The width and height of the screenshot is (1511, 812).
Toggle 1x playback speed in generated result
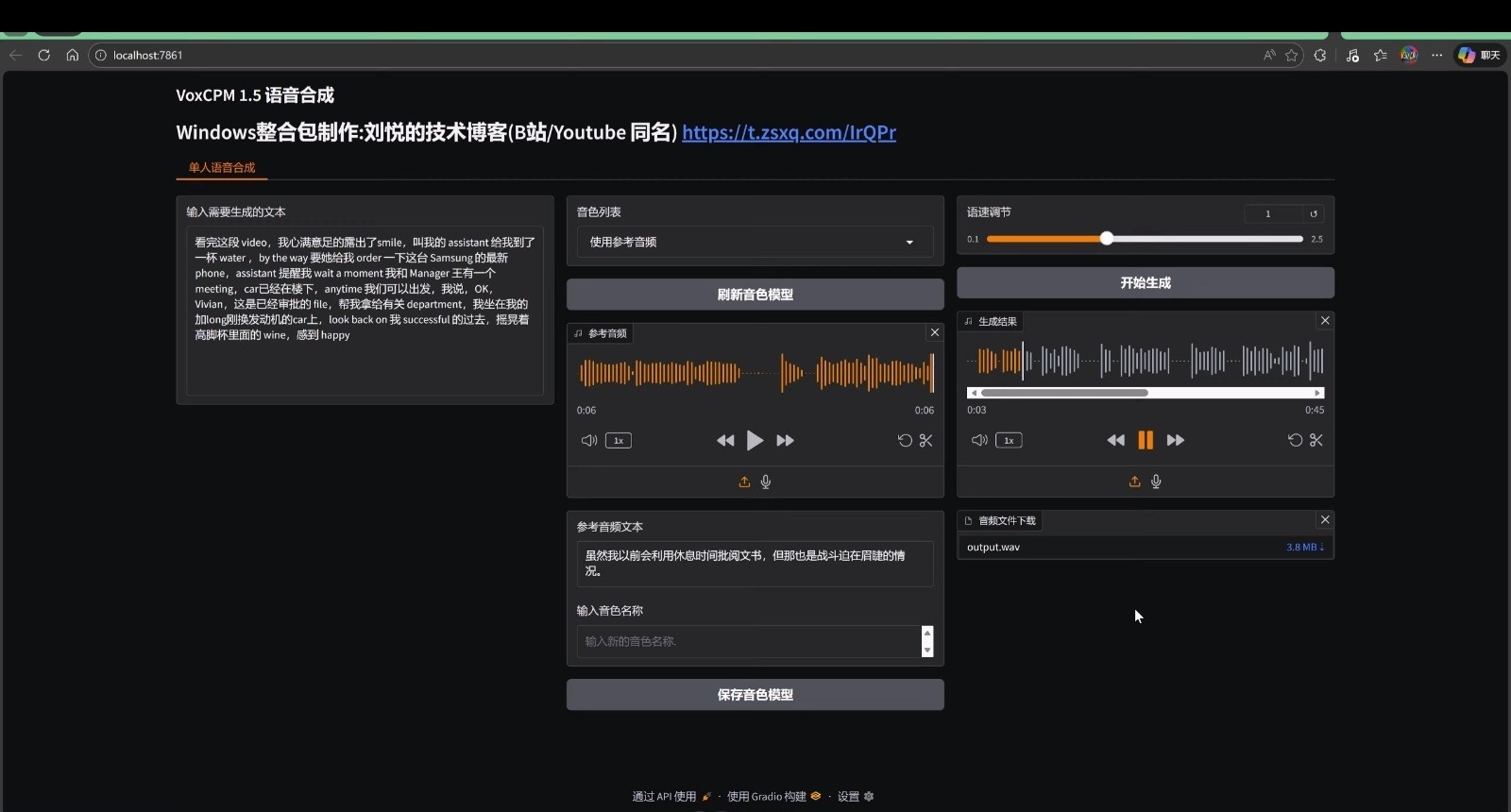(1009, 440)
